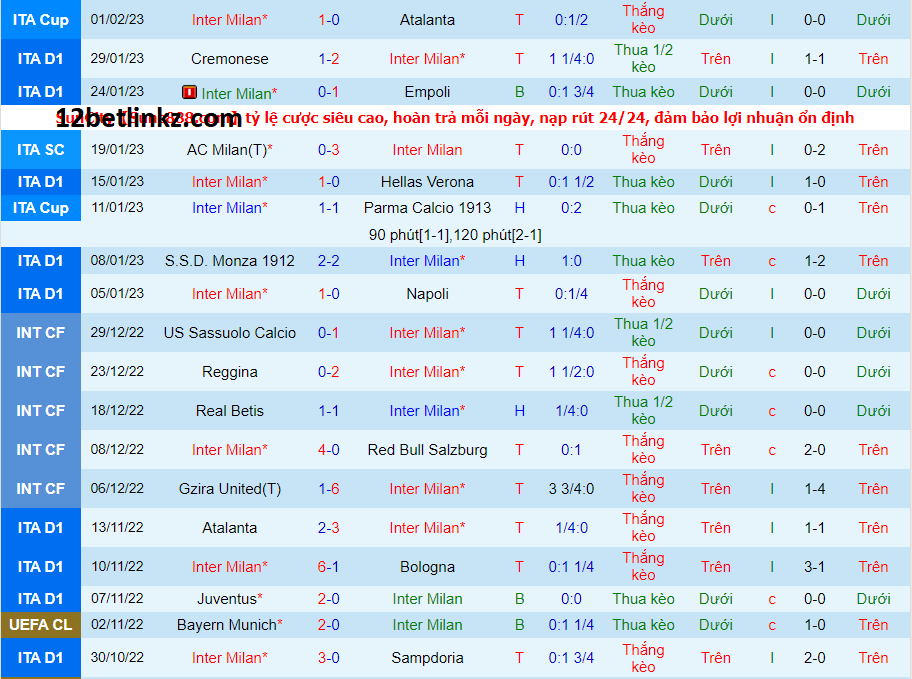
Task: Click the 6-1 match score
Action: pyautogui.click(x=328, y=567)
